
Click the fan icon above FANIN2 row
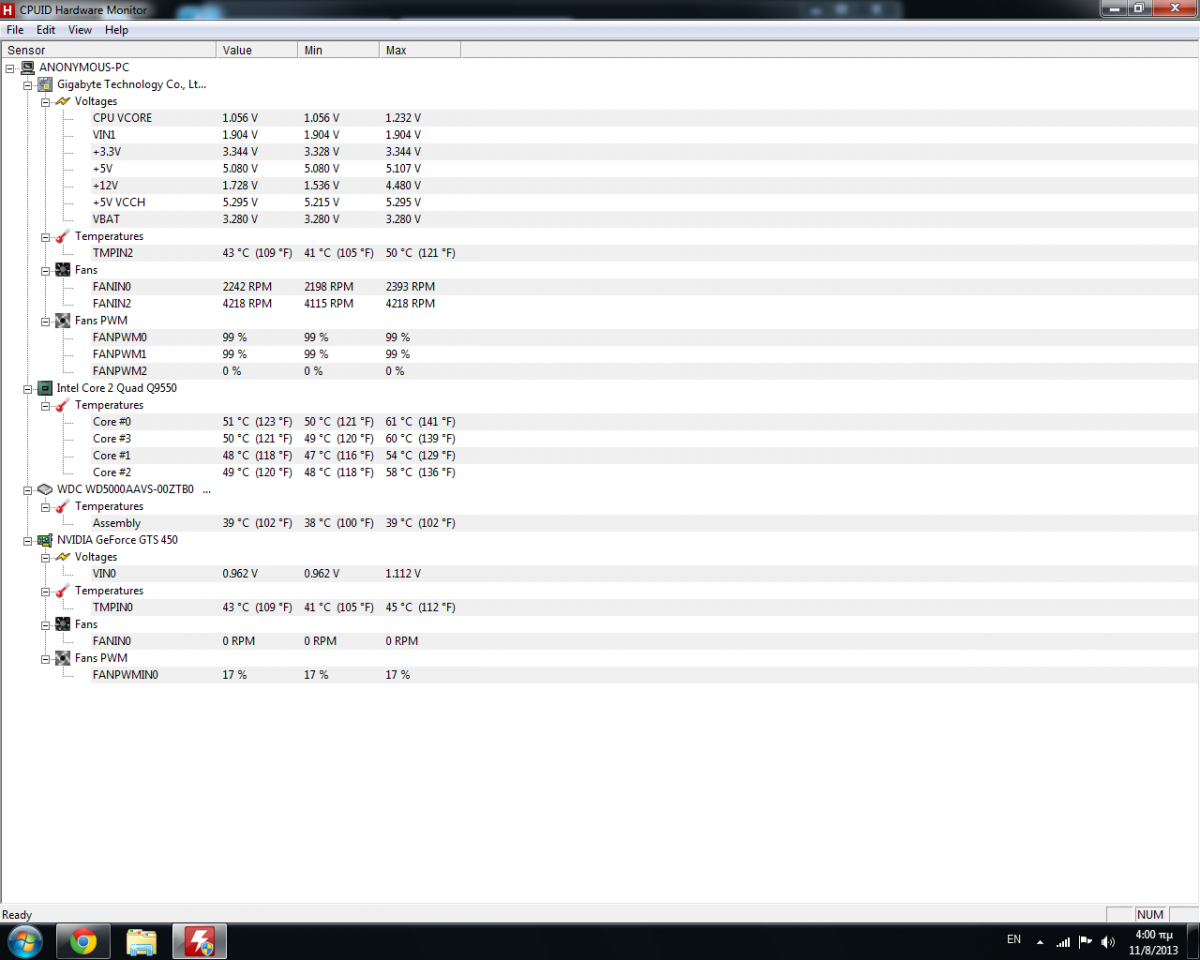62,271
